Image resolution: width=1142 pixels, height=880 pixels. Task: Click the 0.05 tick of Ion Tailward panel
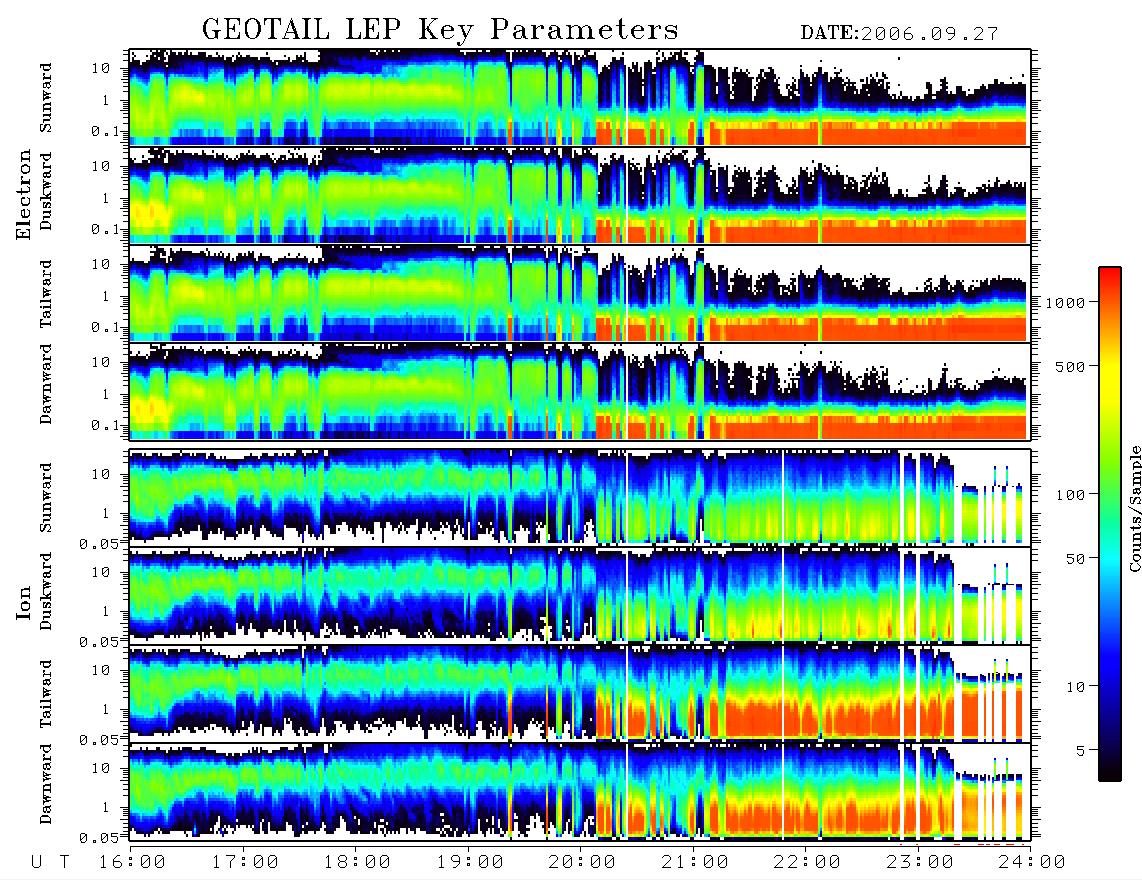pyautogui.click(x=100, y=739)
